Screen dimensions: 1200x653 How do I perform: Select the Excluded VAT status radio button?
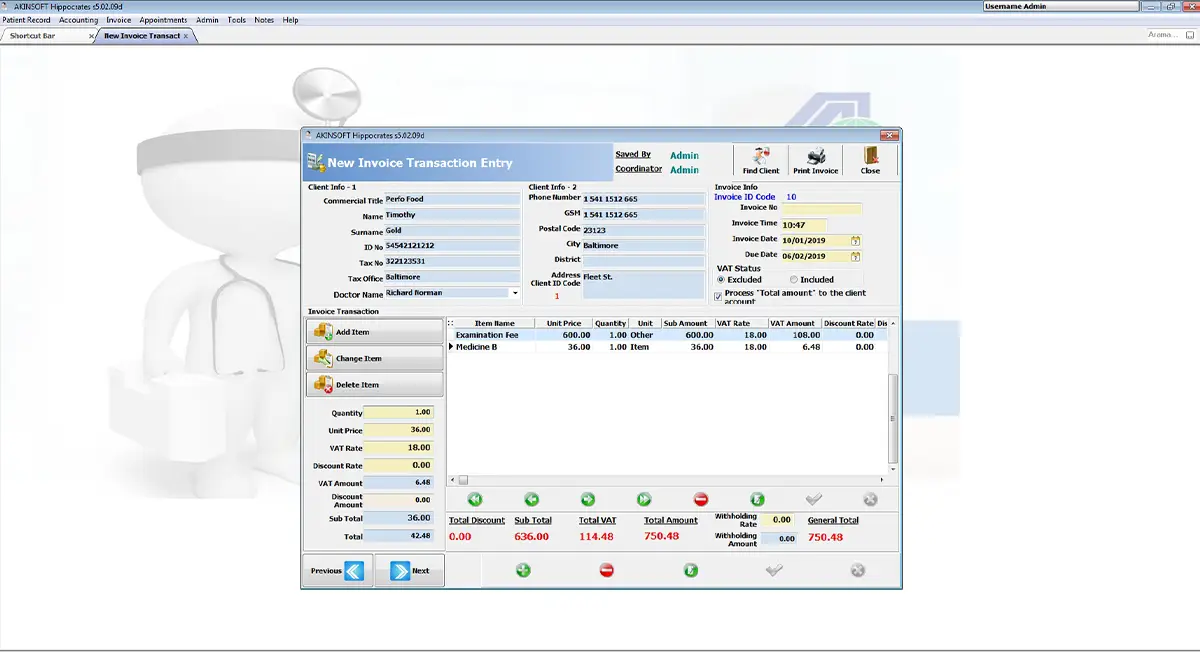721,280
